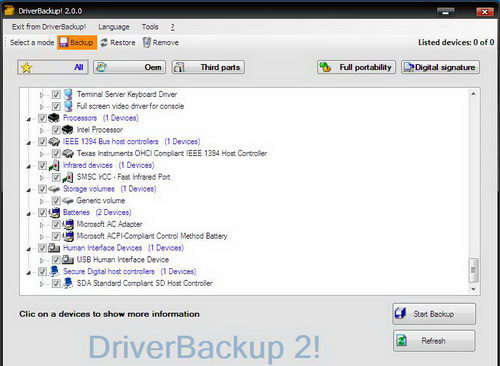This screenshot has height=366, width=500.
Task: Collapse Secure Digital host controllers category
Action: [29, 272]
